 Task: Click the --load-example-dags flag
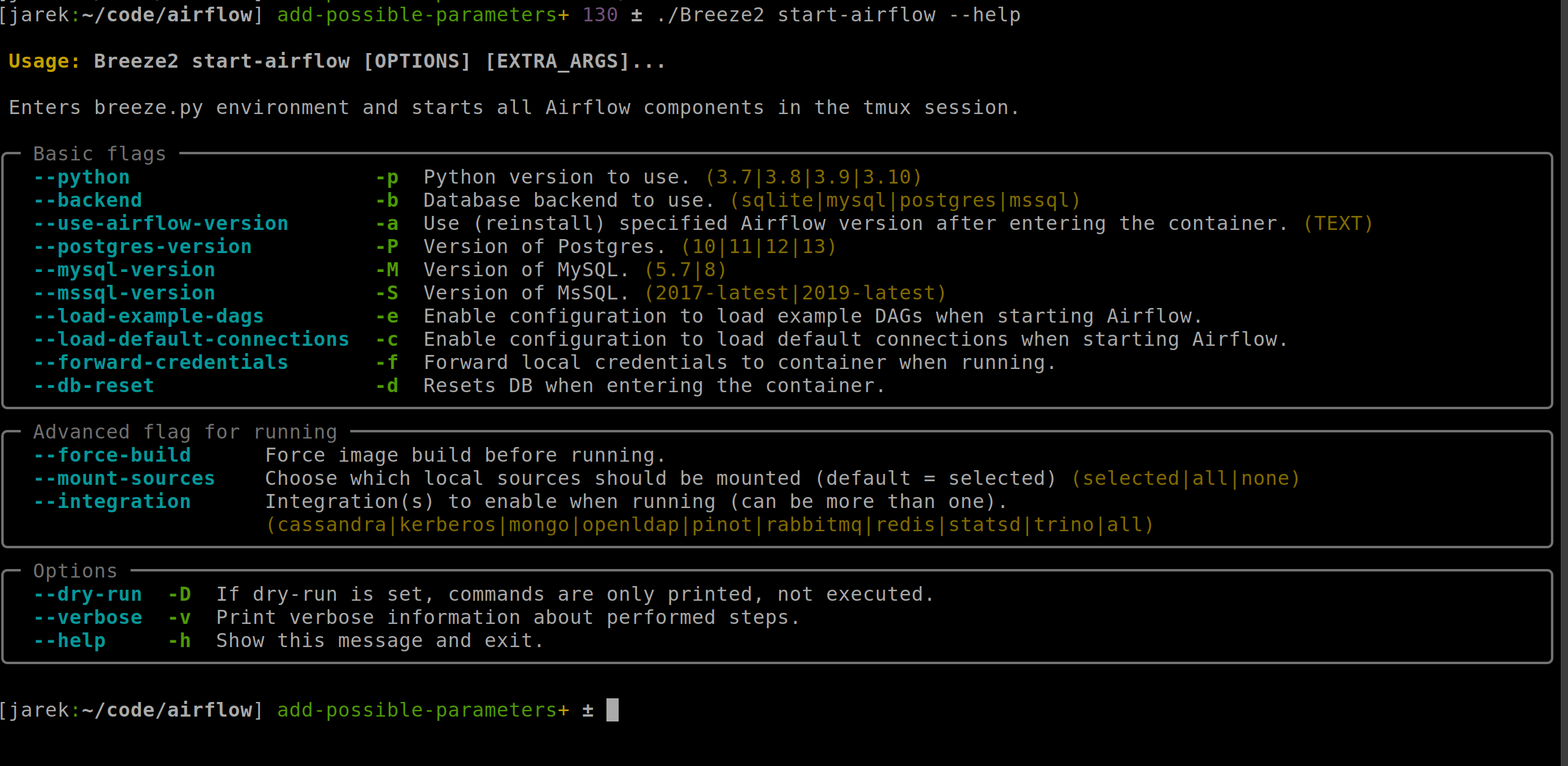[x=148, y=317]
